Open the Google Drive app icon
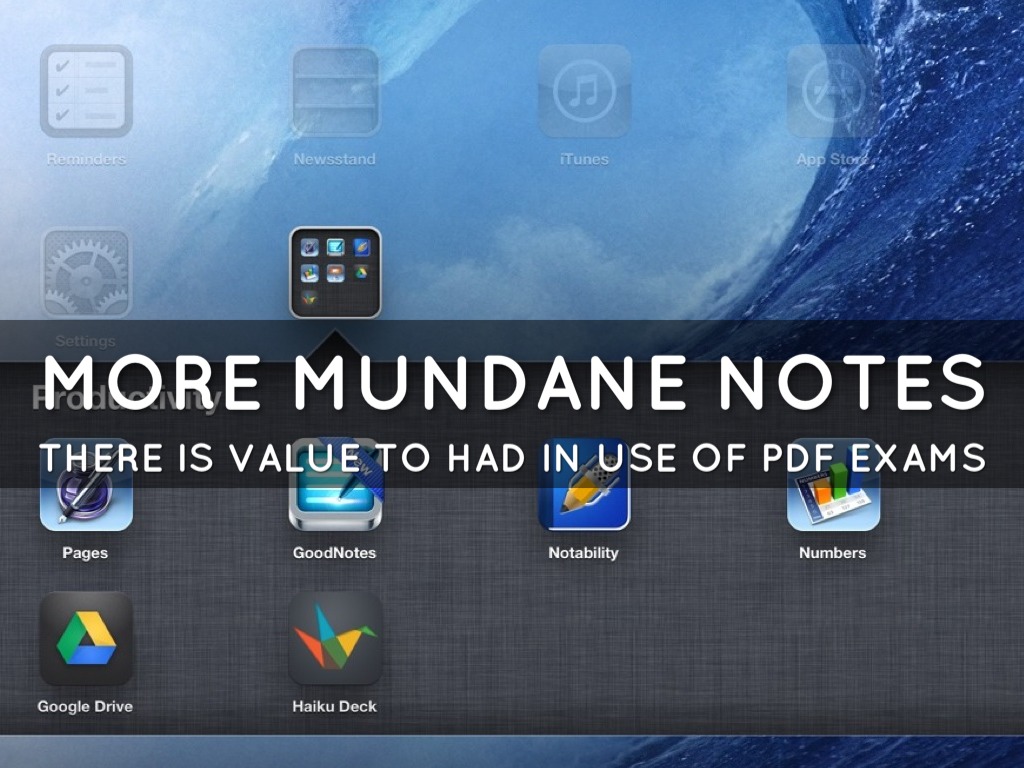 pos(86,639)
